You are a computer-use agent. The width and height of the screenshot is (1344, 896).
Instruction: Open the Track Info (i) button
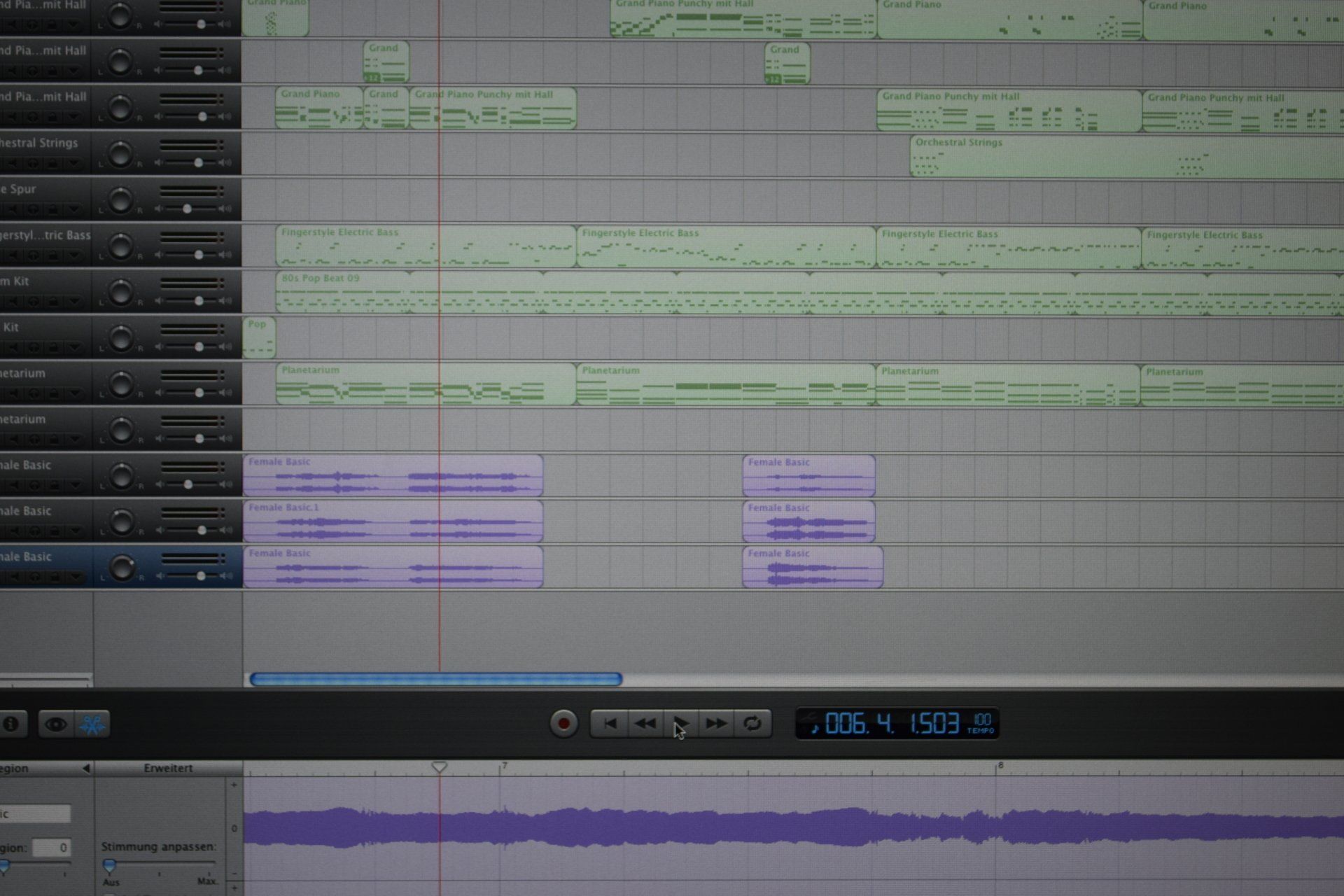pos(11,724)
